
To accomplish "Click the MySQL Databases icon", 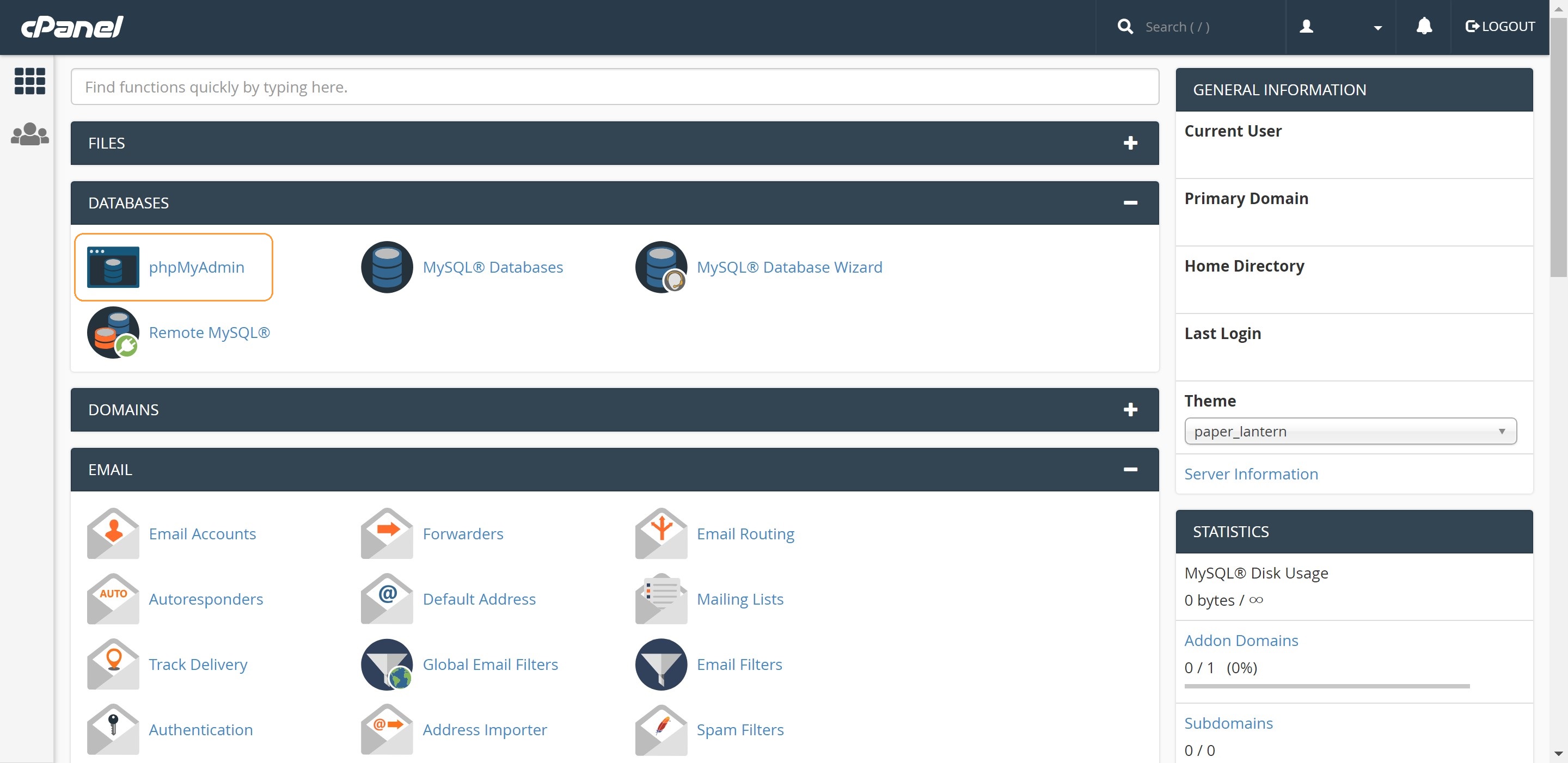I will [x=387, y=267].
